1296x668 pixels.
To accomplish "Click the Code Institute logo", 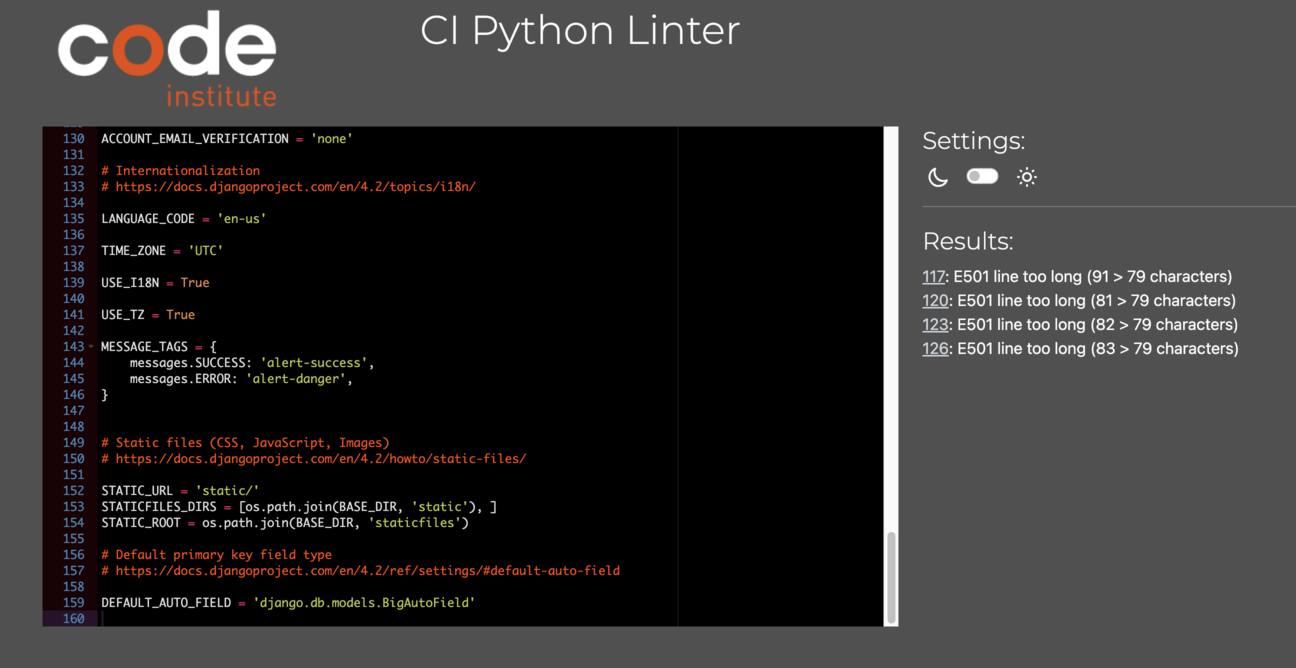I will click(167, 59).
